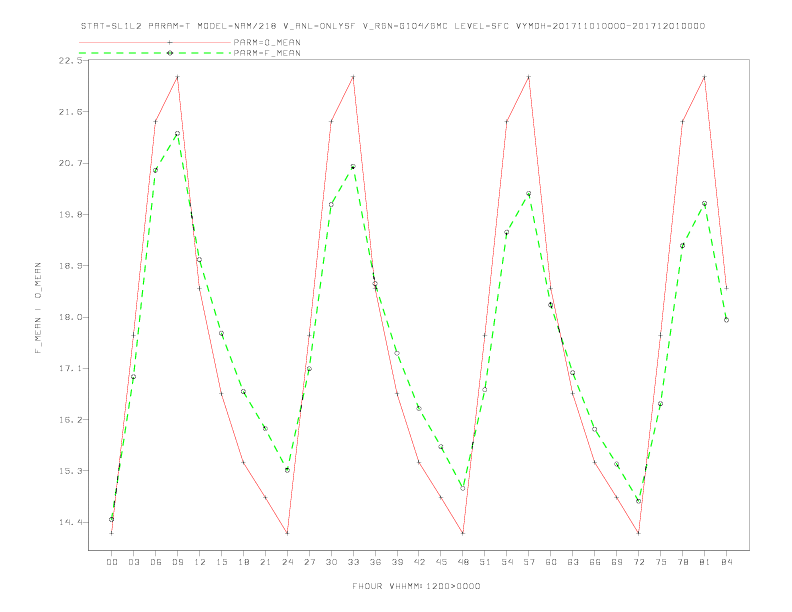Click the 63 forecast hour tick label
792x612 pixels.
[x=573, y=562]
